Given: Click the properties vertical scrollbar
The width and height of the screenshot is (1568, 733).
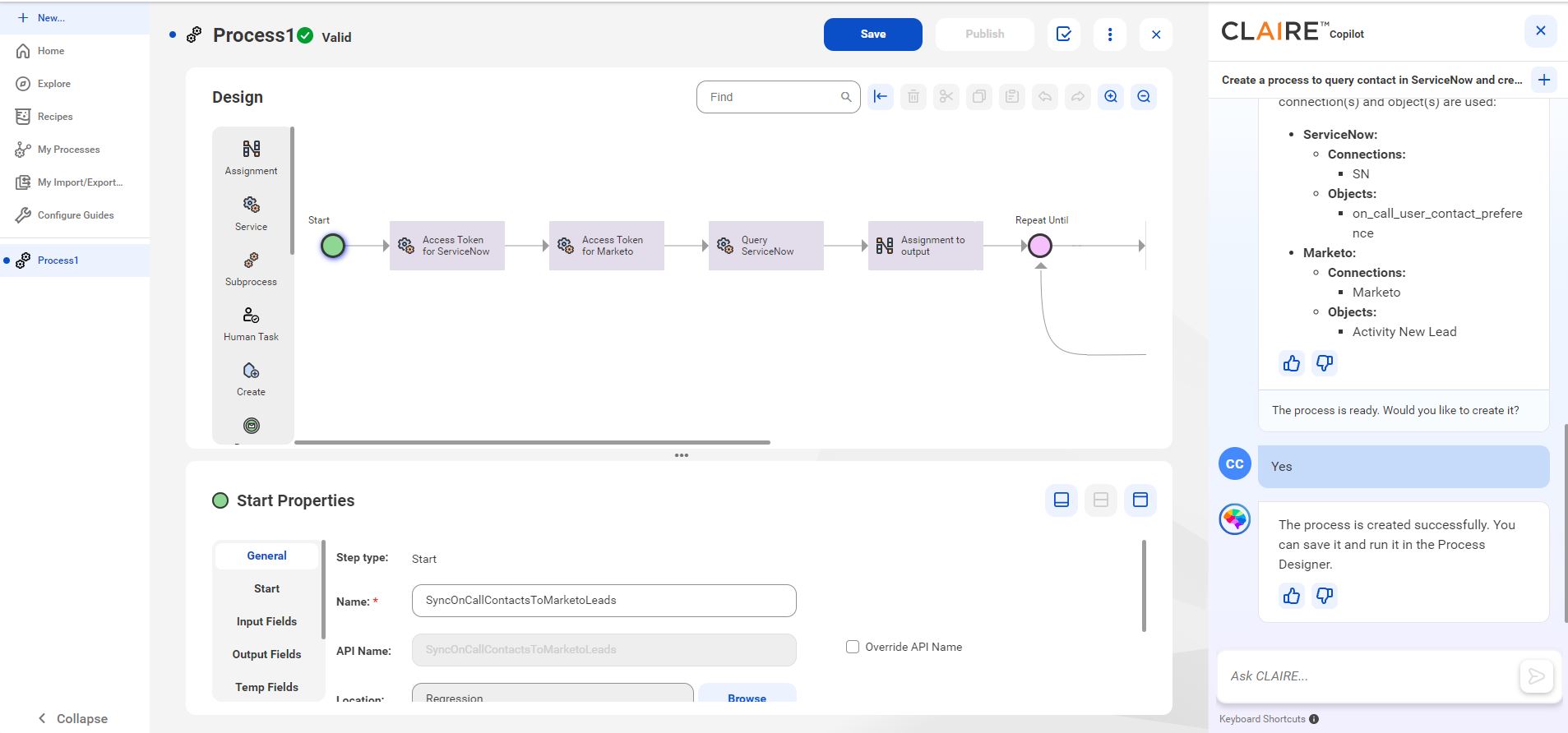Looking at the screenshot, I should (1144, 586).
